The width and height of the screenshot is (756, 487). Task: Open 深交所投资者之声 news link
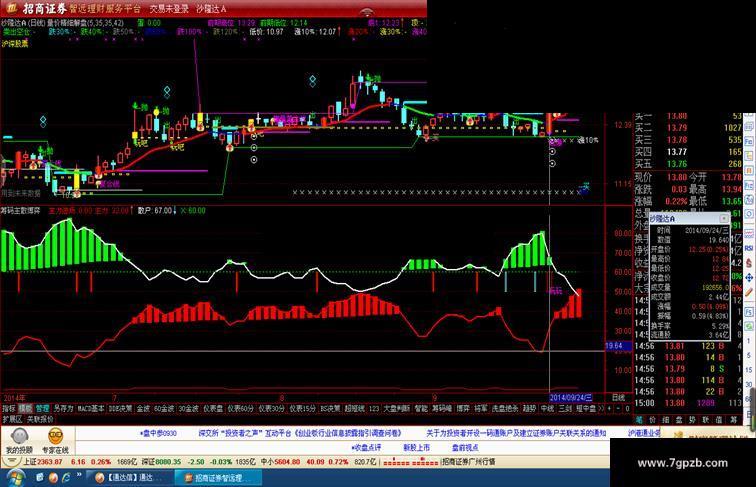click(300, 433)
